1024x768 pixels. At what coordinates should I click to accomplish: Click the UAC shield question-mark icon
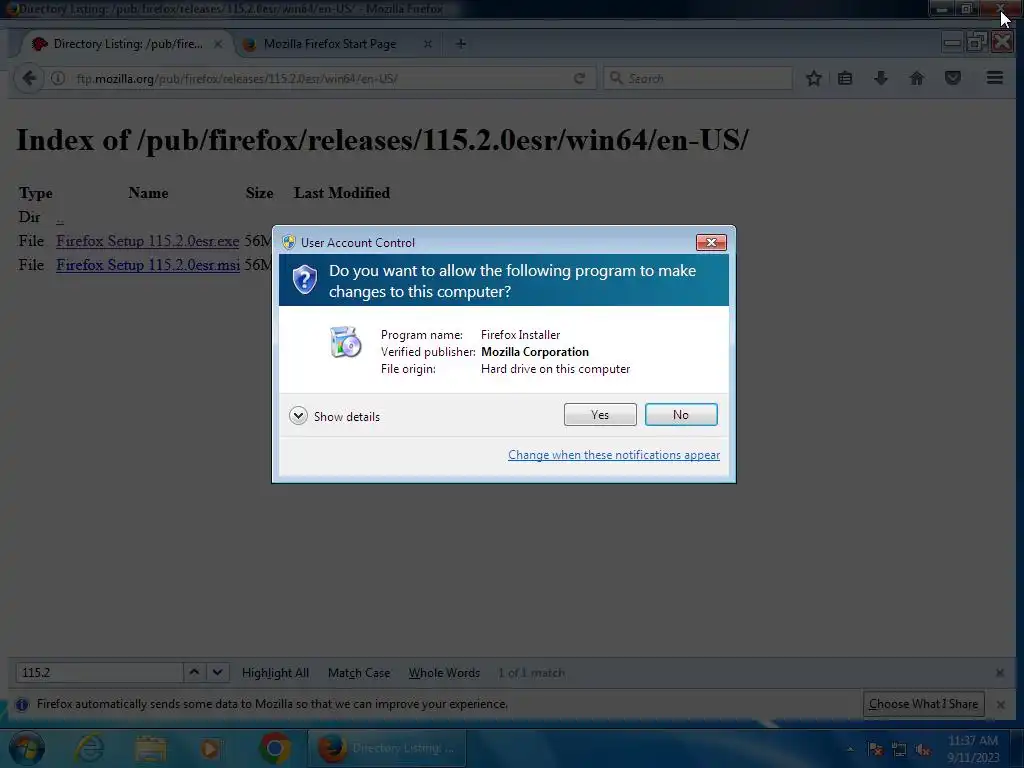(304, 280)
